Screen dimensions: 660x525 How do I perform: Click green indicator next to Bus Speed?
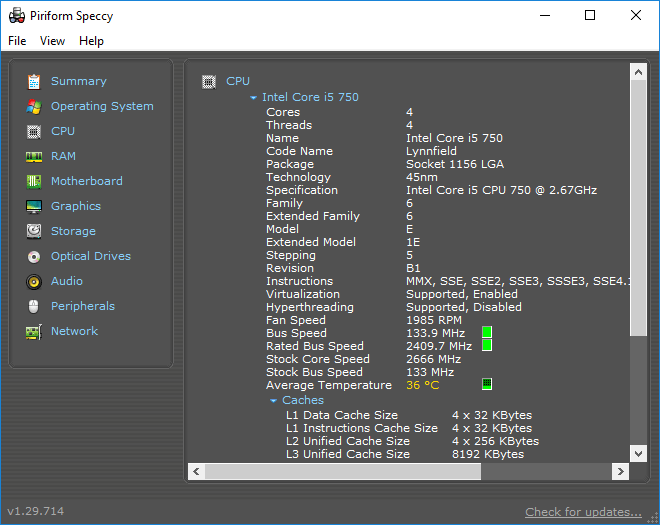(x=487, y=332)
